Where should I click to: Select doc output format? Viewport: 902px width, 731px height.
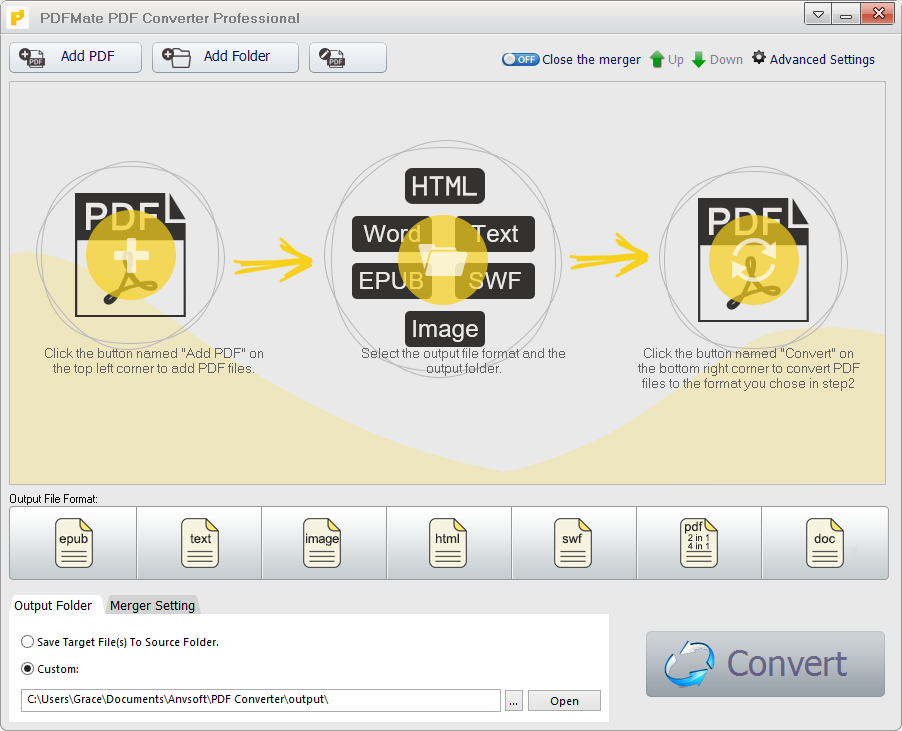[825, 543]
